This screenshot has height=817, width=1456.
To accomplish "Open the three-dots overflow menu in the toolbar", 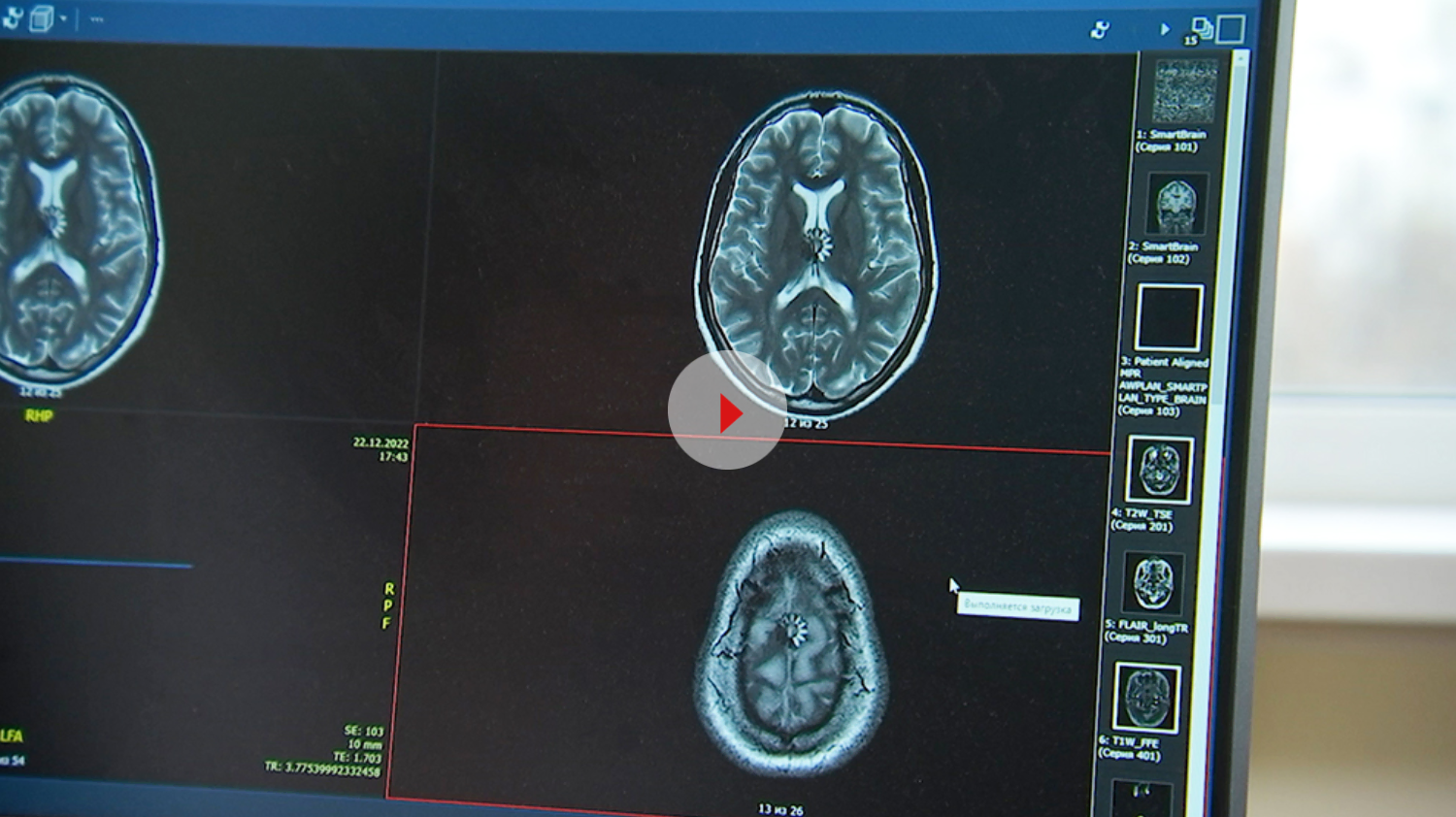I will [97, 18].
